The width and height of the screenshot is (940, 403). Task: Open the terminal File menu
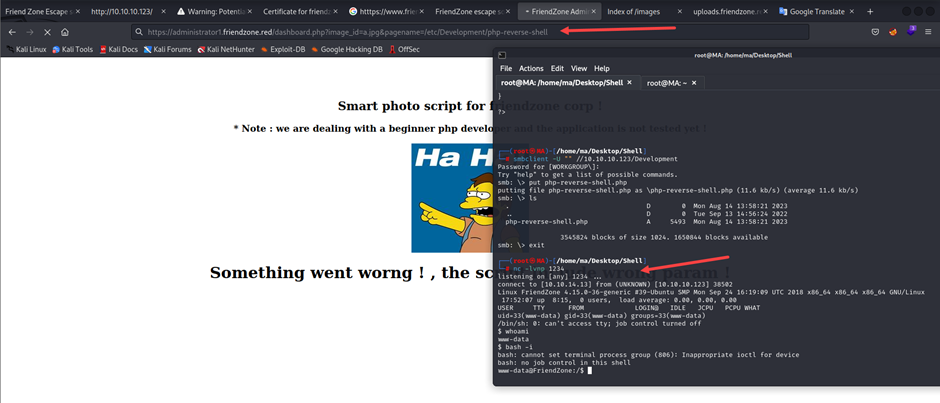click(506, 68)
